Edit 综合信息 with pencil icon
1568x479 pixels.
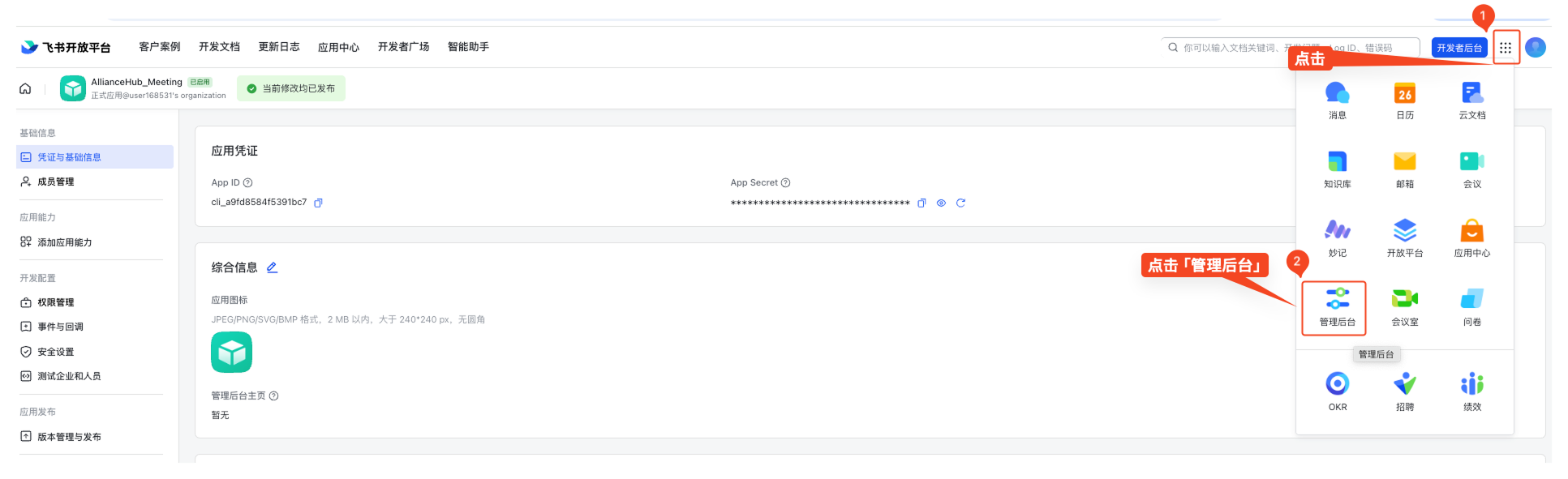tap(272, 267)
